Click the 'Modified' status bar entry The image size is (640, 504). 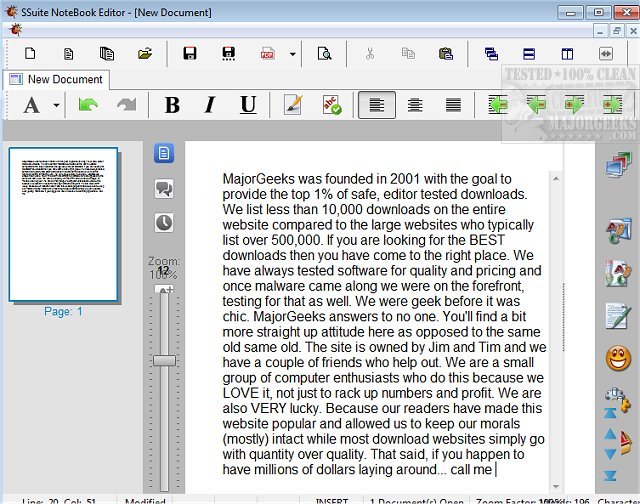[x=145, y=500]
